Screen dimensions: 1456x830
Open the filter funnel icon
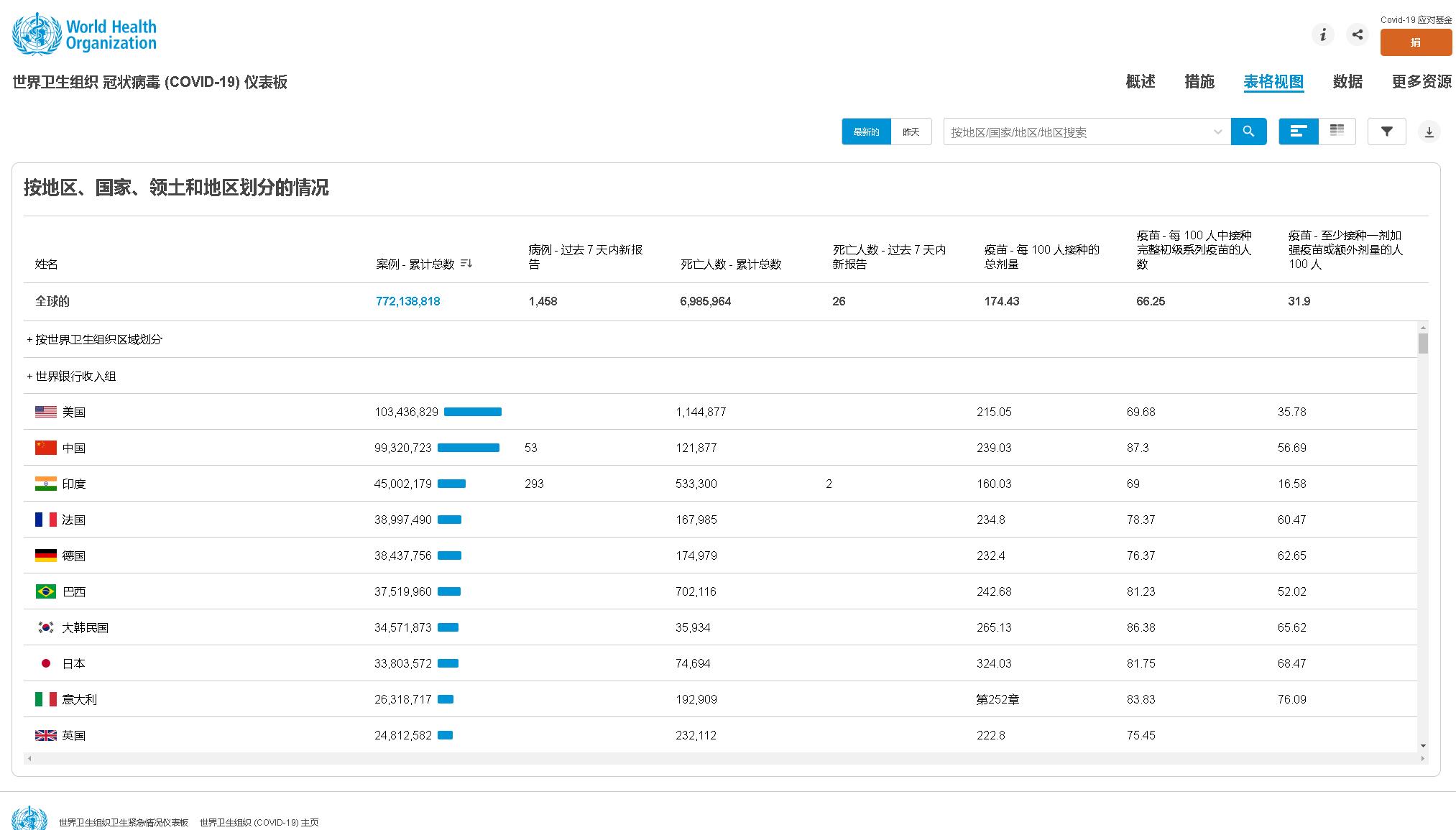coord(1386,132)
